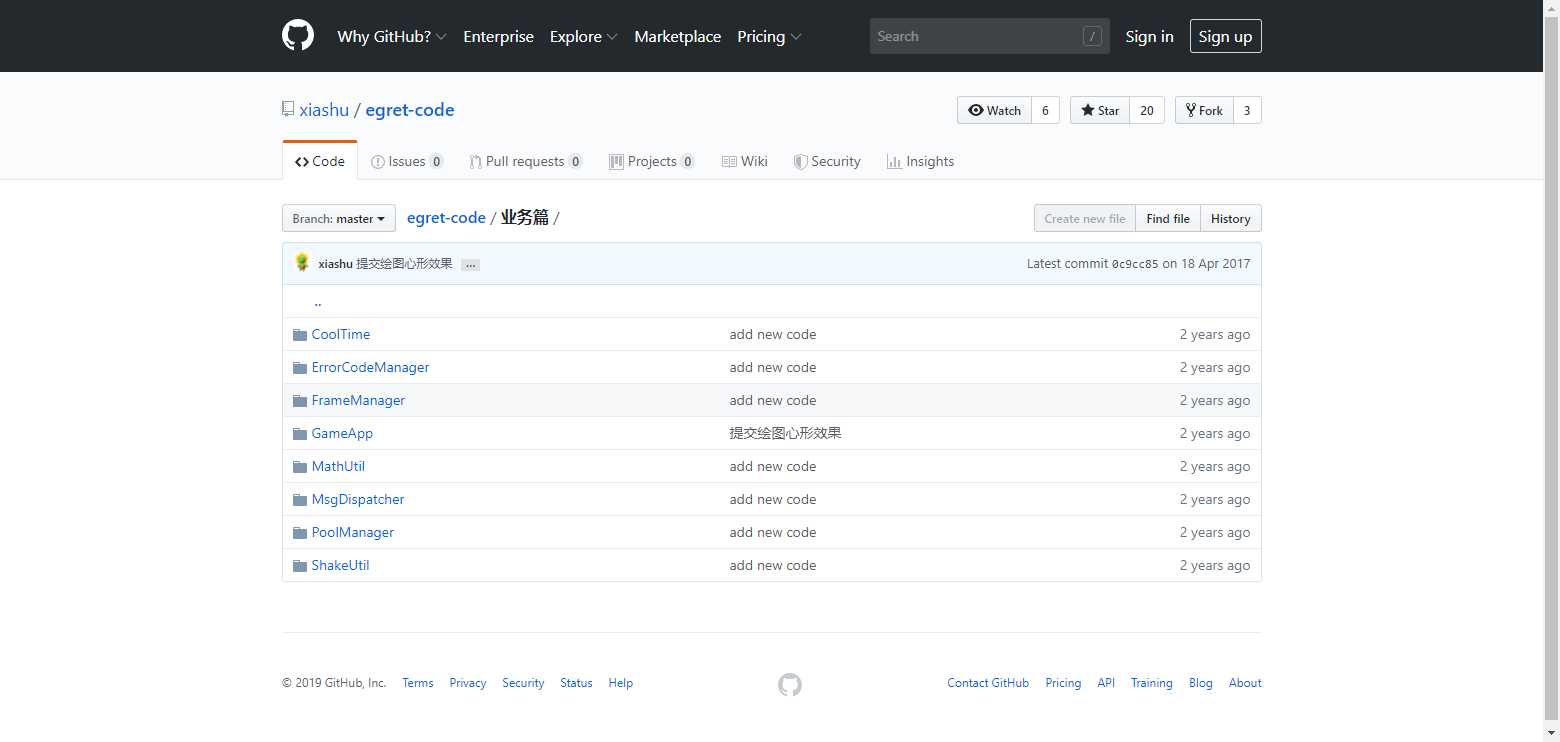This screenshot has height=742, width=1560.
Task: Open the footer API link
Action: coord(1106,683)
